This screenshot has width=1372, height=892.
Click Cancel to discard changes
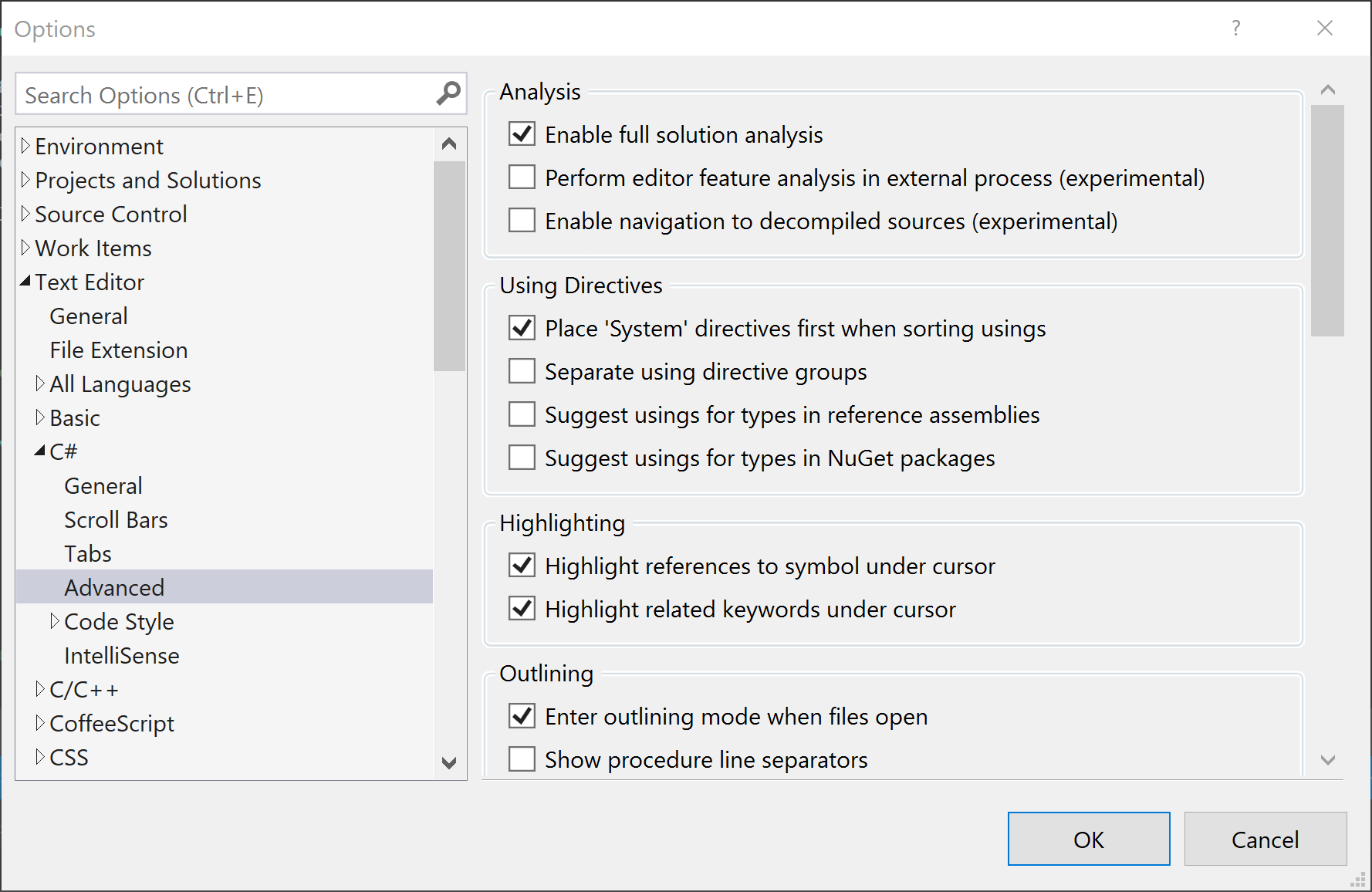point(1266,839)
